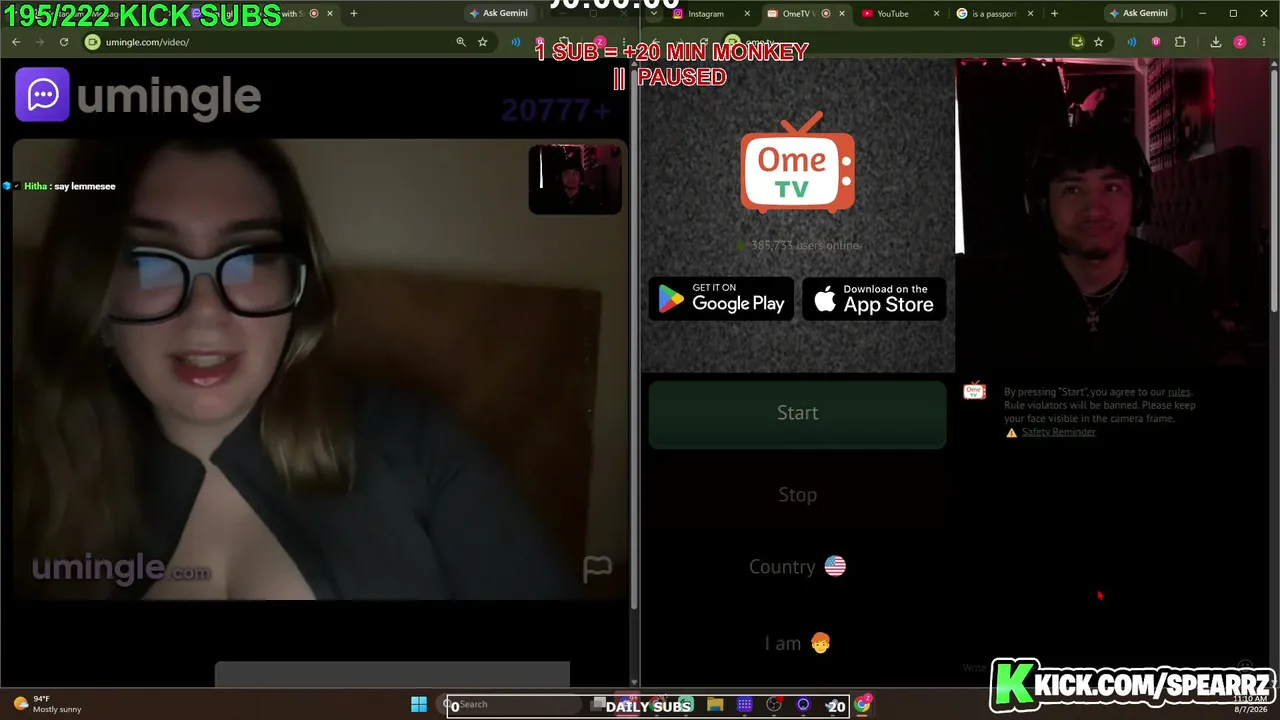Open the Download on the App Store badge
The image size is (1280, 720).
[x=874, y=298]
